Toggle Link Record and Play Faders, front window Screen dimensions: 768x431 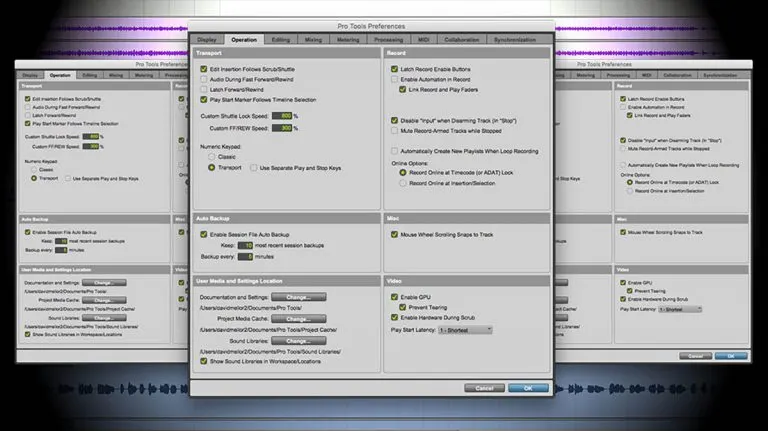click(403, 90)
